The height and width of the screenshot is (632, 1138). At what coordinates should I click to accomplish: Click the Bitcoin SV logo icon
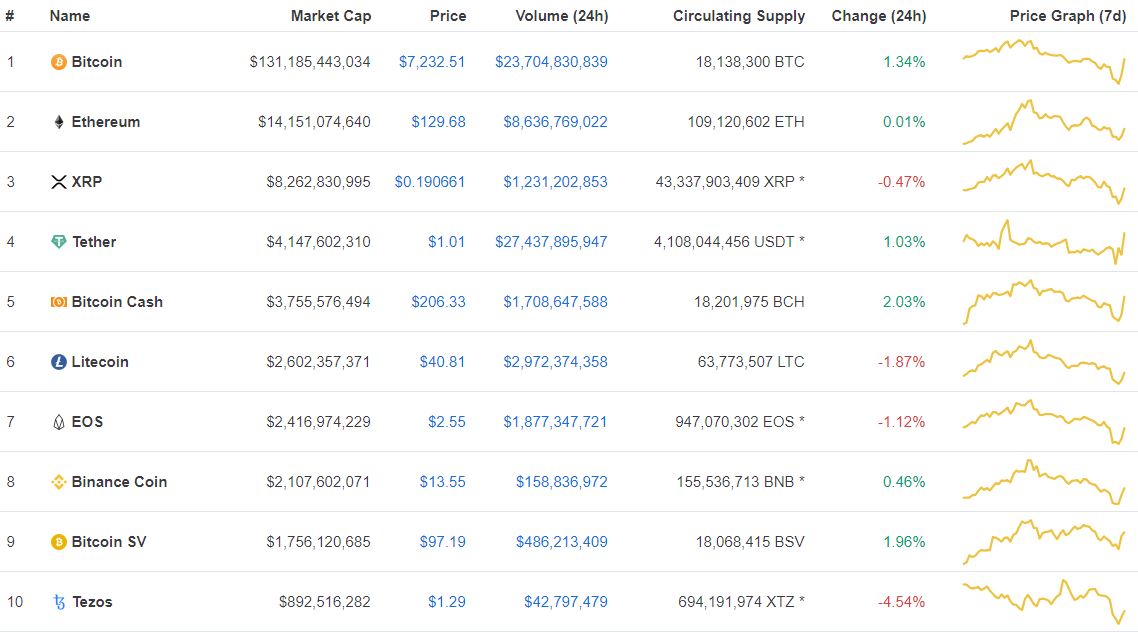point(59,542)
